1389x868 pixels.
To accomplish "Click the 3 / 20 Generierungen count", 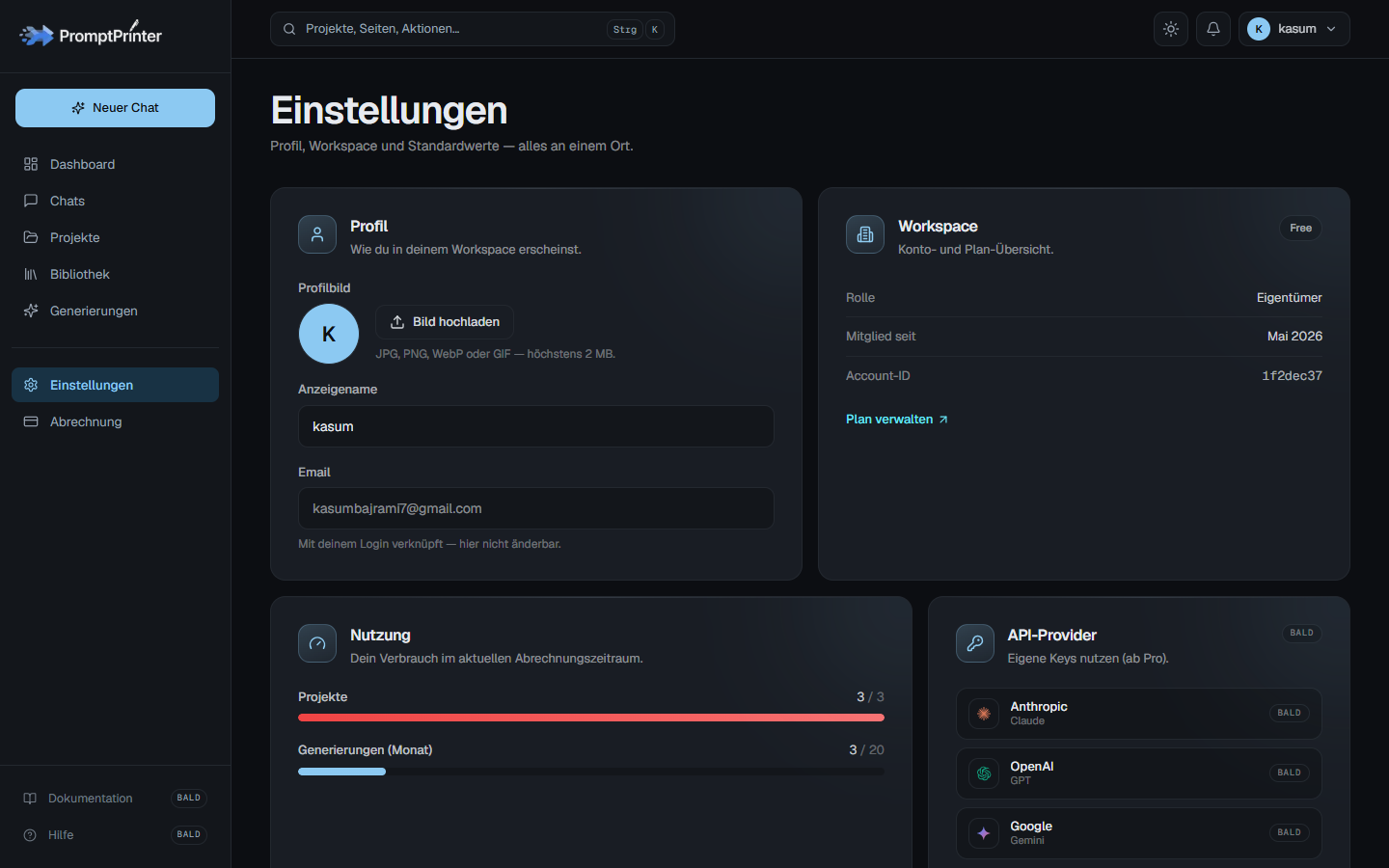I will (x=866, y=750).
